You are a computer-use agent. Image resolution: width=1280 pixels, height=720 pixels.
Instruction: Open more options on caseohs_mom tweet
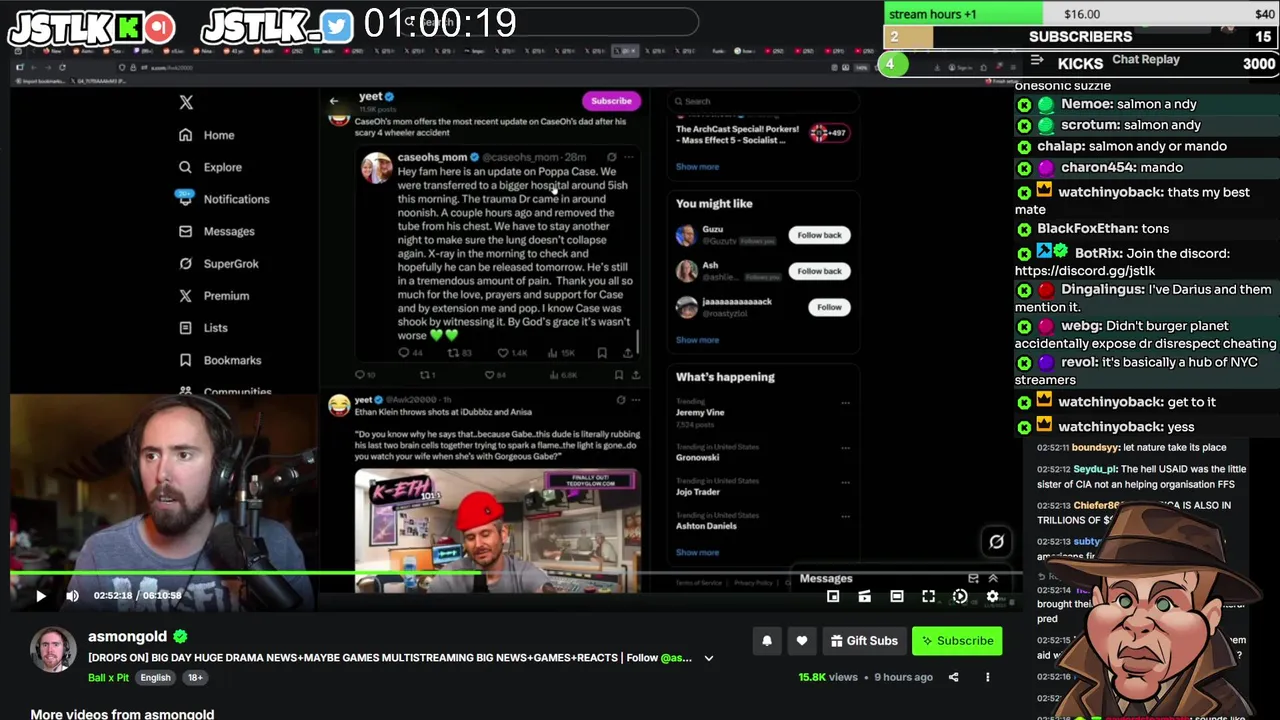pyautogui.click(x=630, y=157)
